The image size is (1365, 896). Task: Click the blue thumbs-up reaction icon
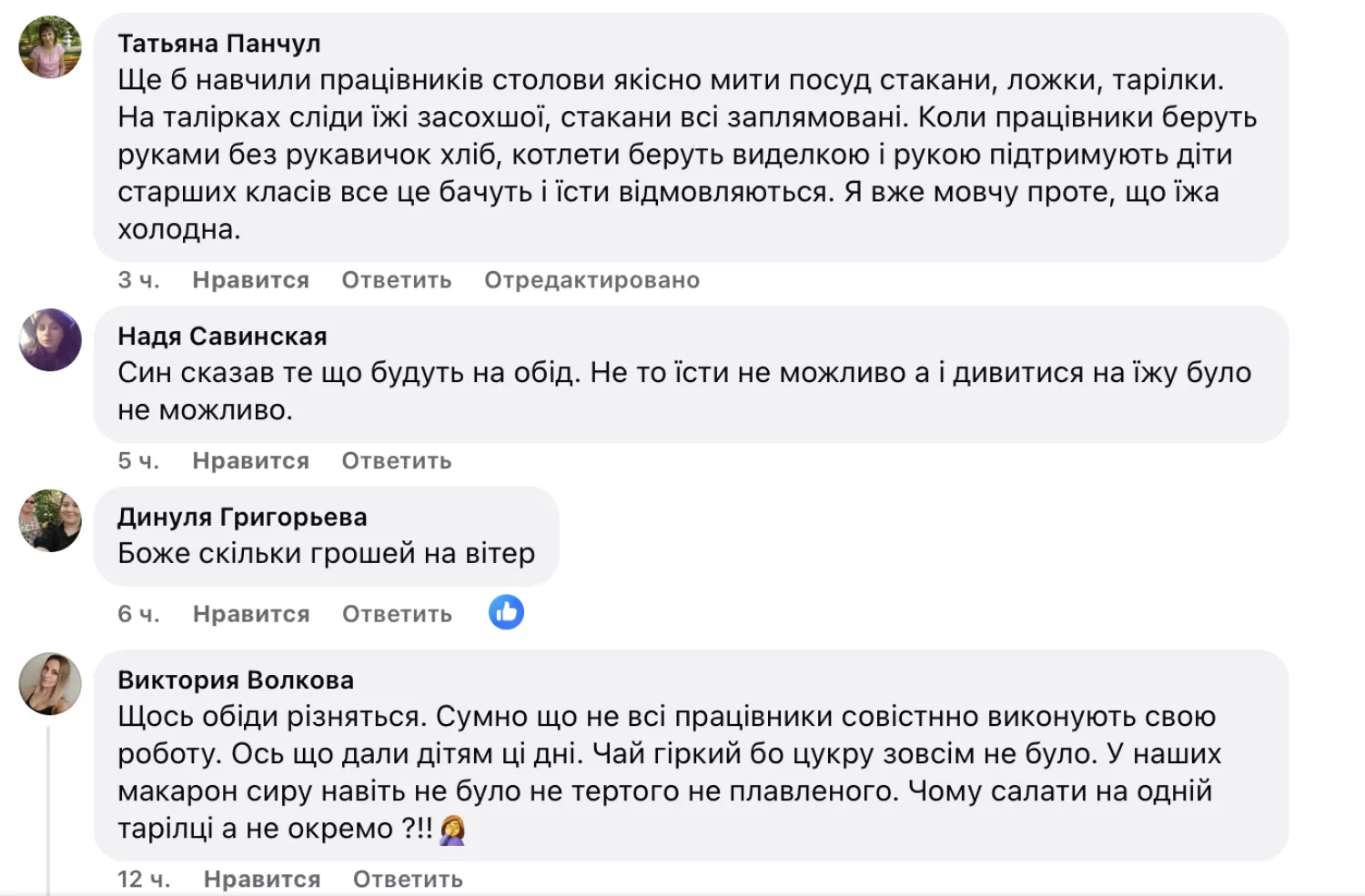(506, 612)
